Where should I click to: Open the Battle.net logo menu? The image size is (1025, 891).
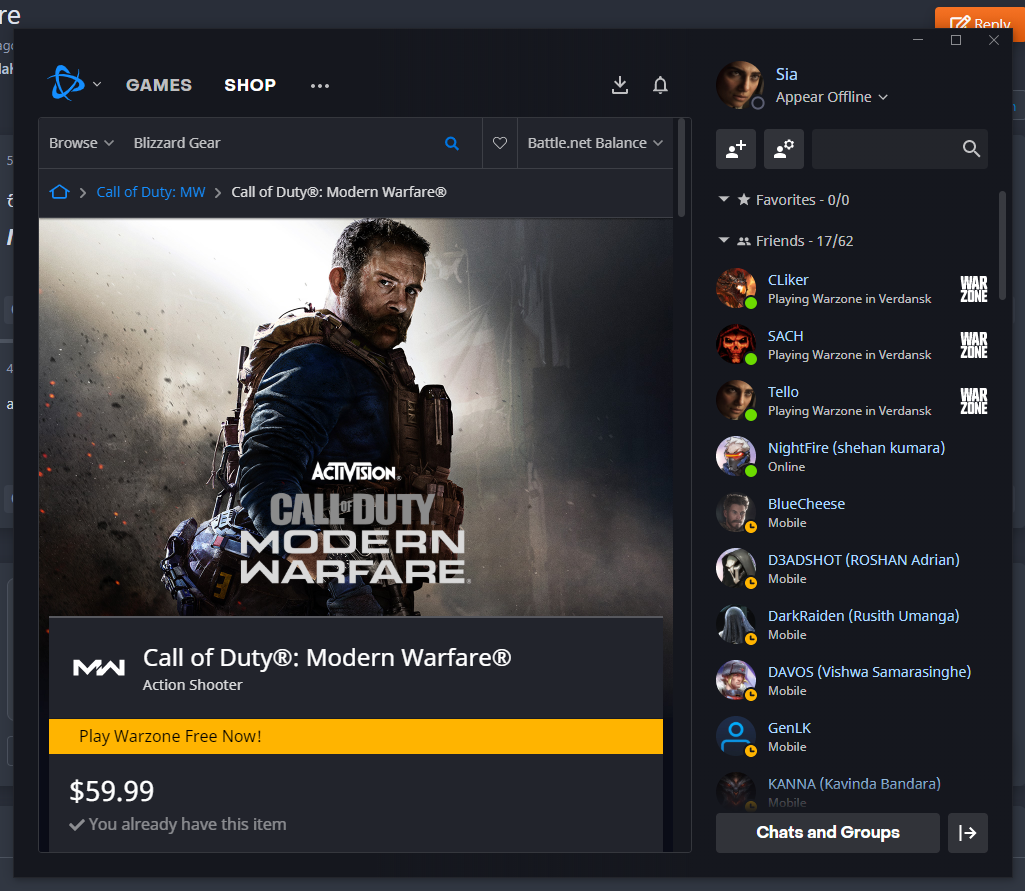pyautogui.click(x=74, y=84)
